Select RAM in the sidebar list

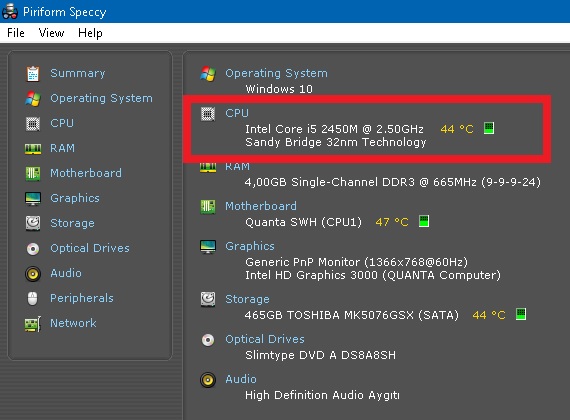point(63,148)
